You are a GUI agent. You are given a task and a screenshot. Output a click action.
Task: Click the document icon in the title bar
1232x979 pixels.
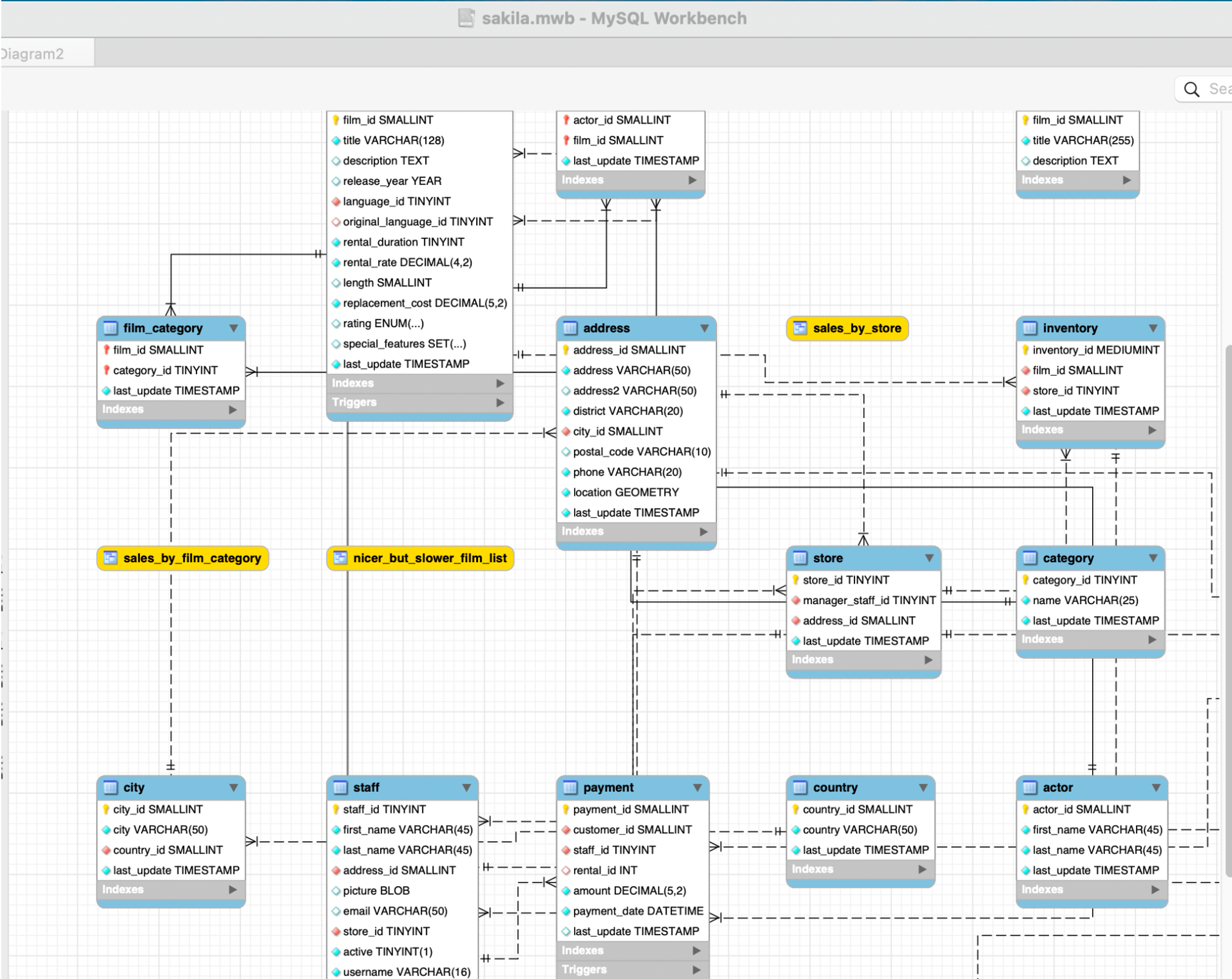tap(466, 18)
